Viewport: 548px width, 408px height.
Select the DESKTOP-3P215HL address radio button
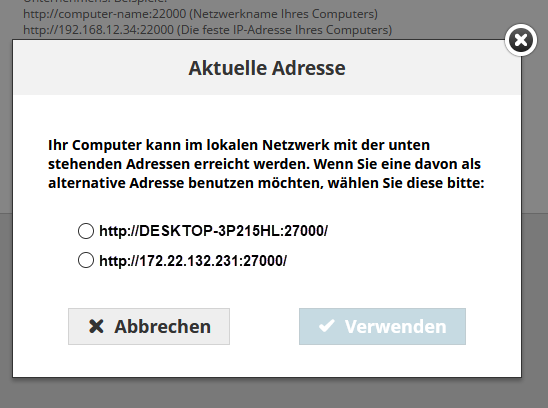pyautogui.click(x=86, y=231)
